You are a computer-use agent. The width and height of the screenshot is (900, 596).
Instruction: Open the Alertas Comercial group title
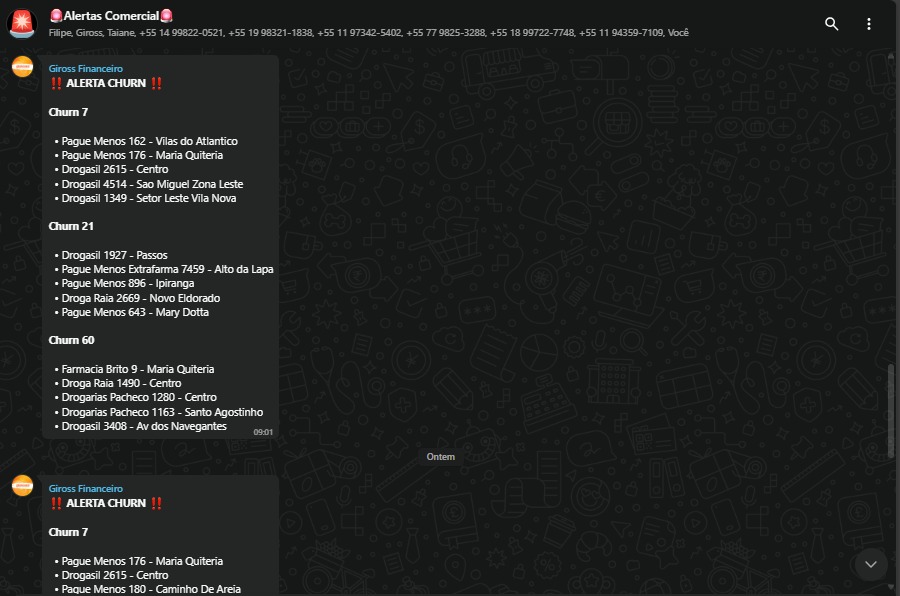pos(111,16)
